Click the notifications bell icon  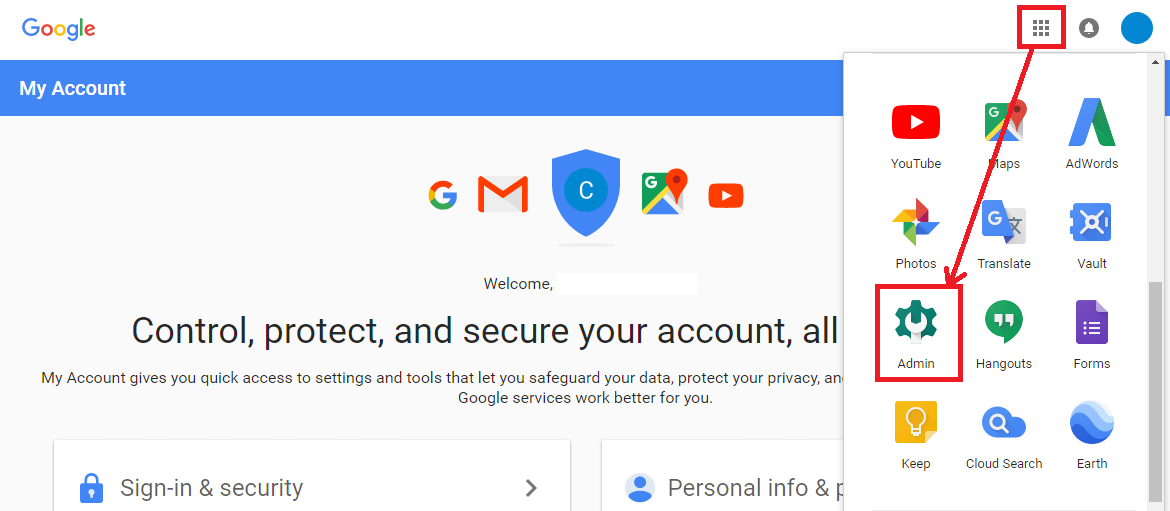1089,28
